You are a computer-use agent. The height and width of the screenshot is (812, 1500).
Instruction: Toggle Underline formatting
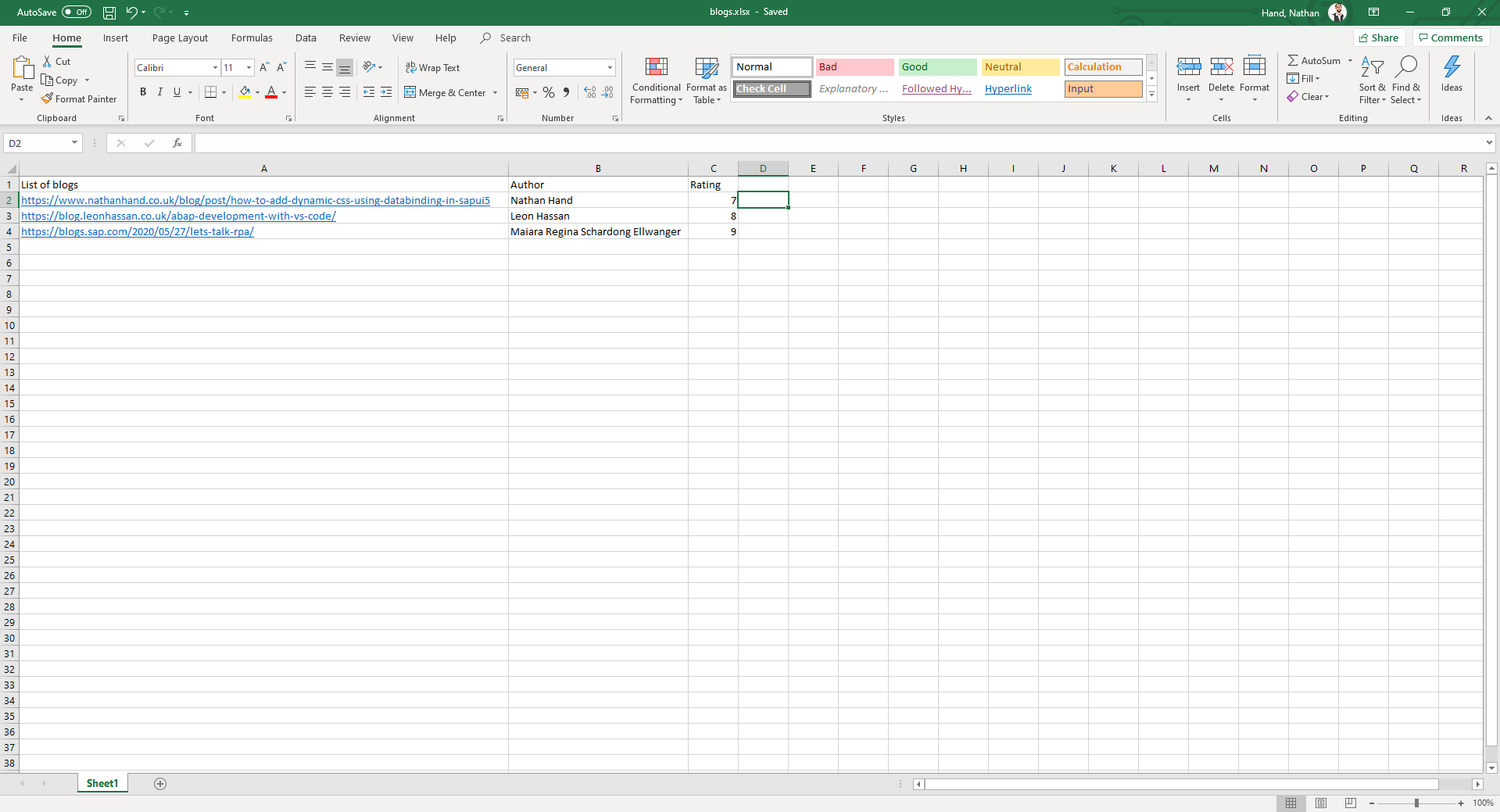tap(177, 92)
